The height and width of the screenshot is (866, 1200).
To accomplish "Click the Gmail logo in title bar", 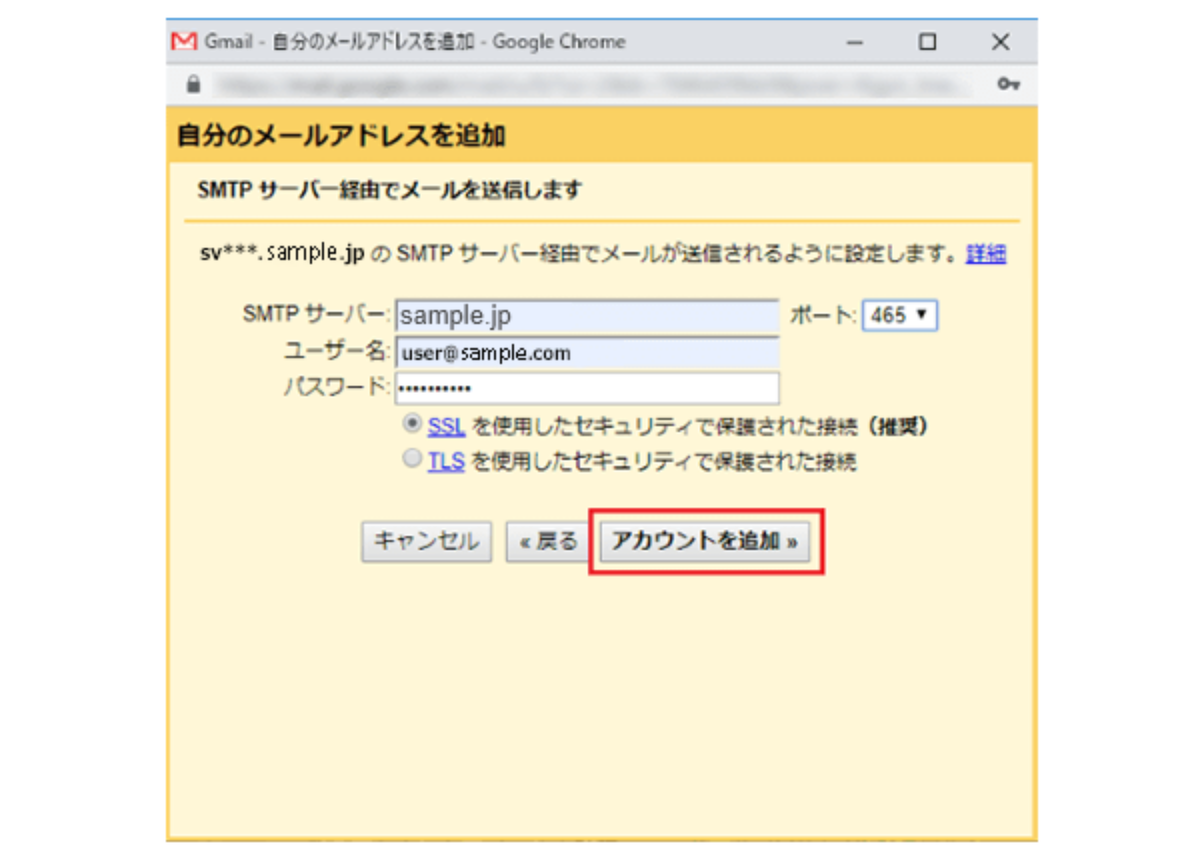I will click(x=184, y=42).
